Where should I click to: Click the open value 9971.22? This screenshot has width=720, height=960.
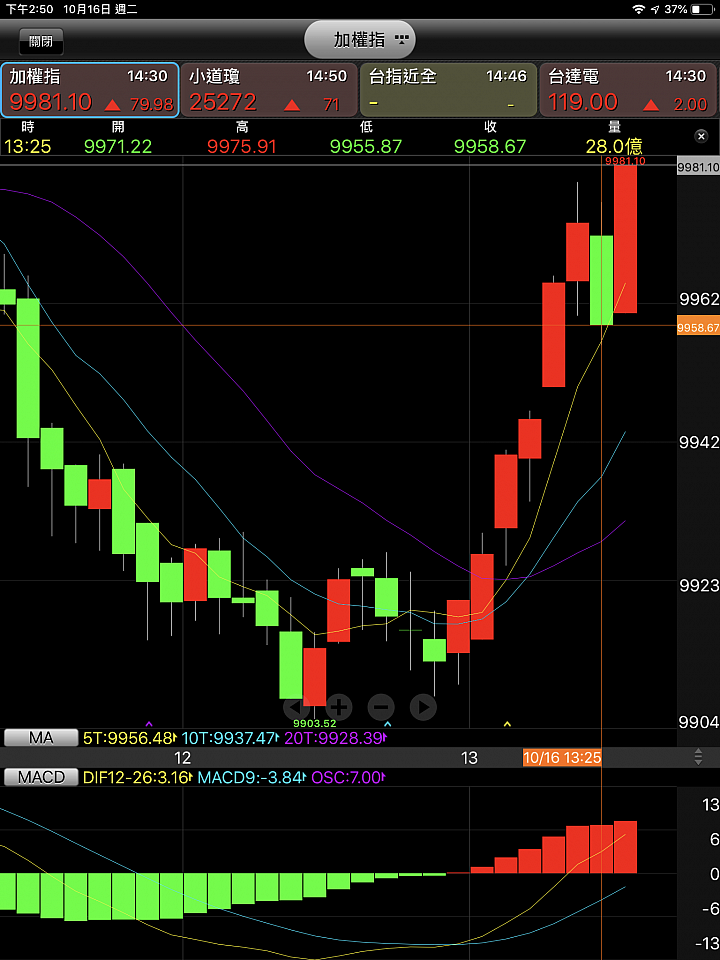(x=118, y=146)
